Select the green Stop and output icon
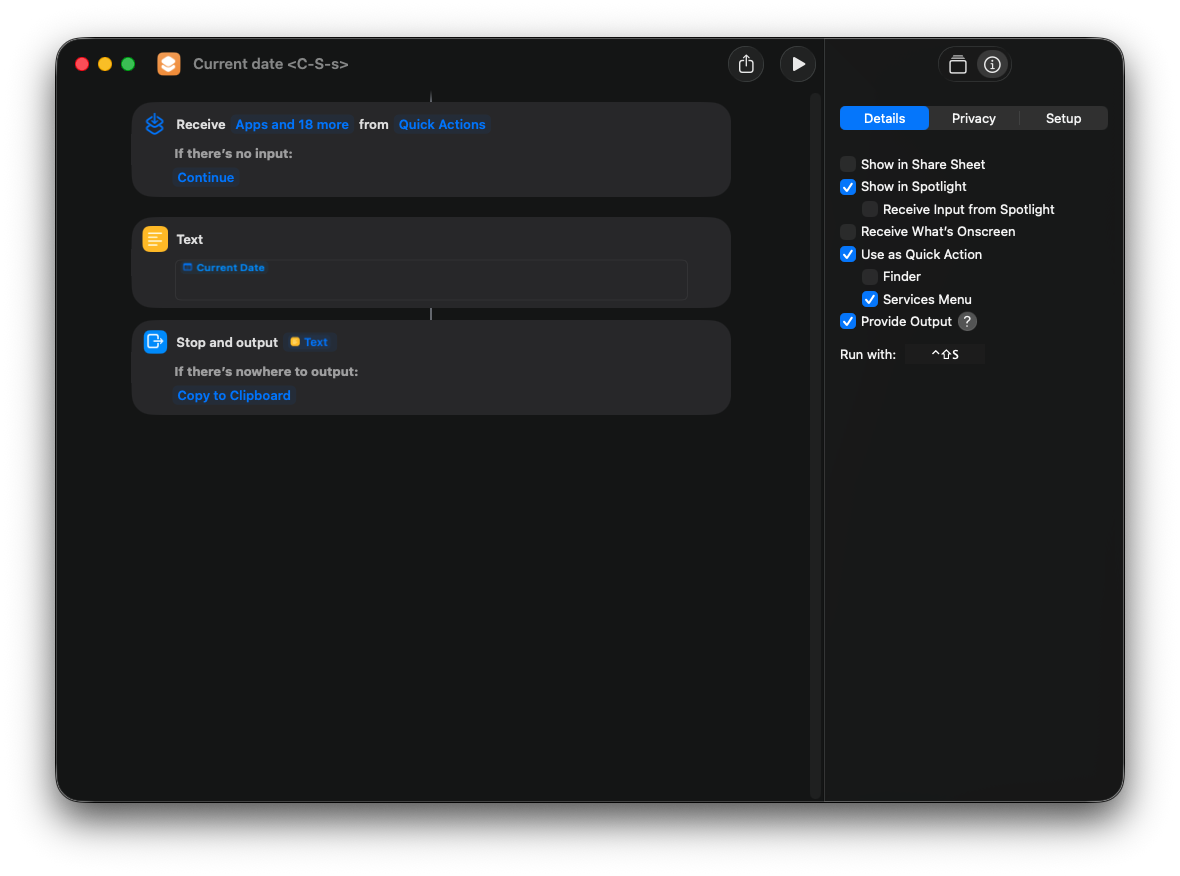 [155, 341]
